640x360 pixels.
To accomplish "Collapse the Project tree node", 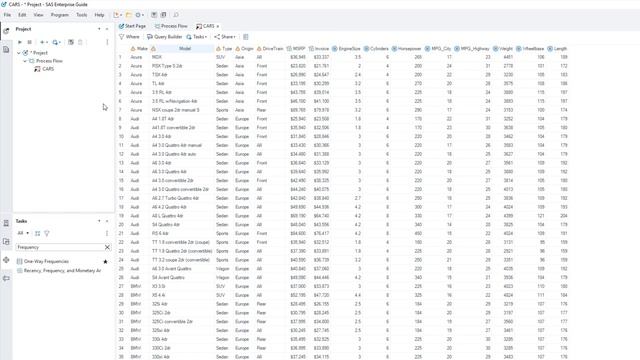I will click(18, 53).
